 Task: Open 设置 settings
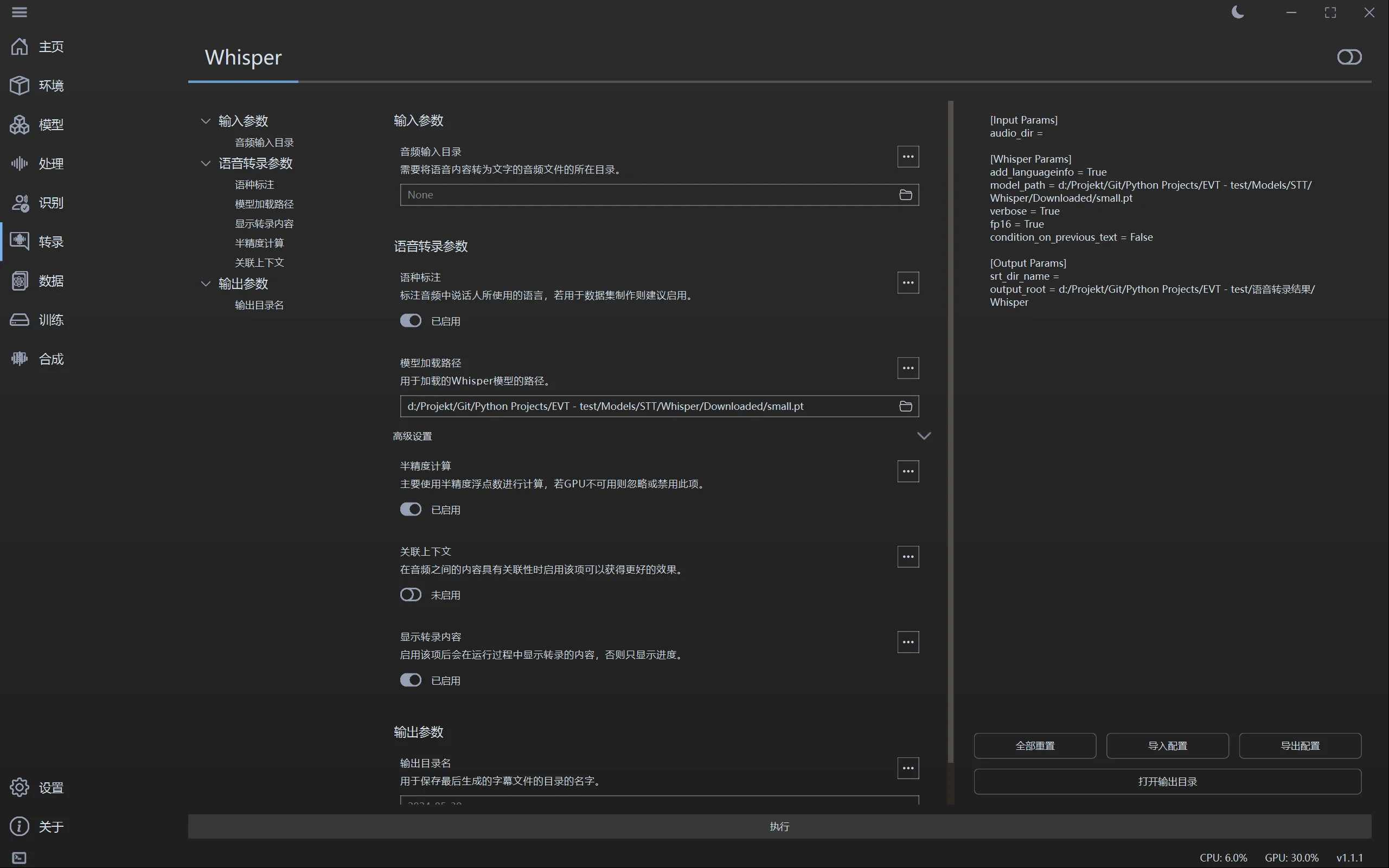37,788
